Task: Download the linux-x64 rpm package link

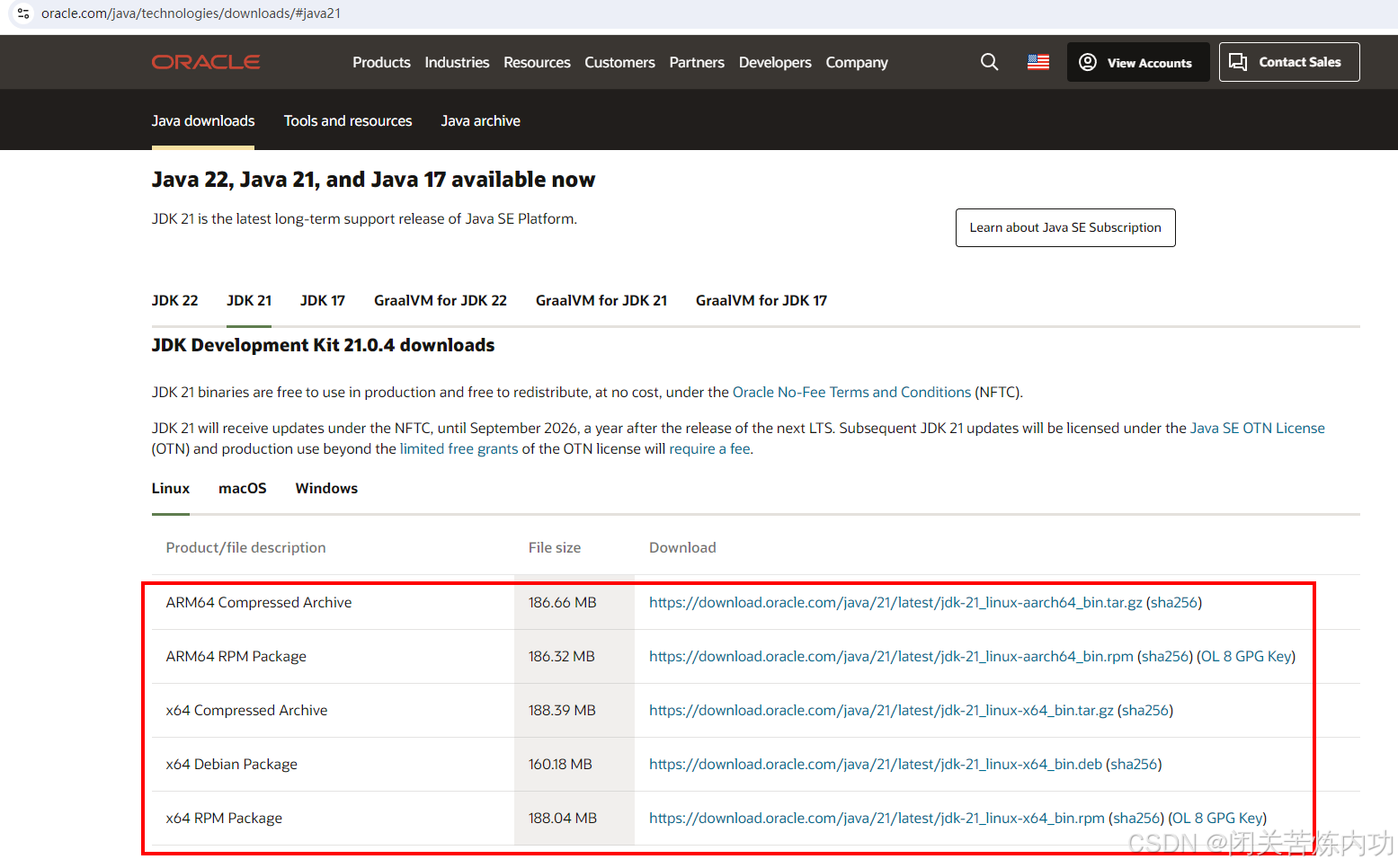Action: coord(877,818)
